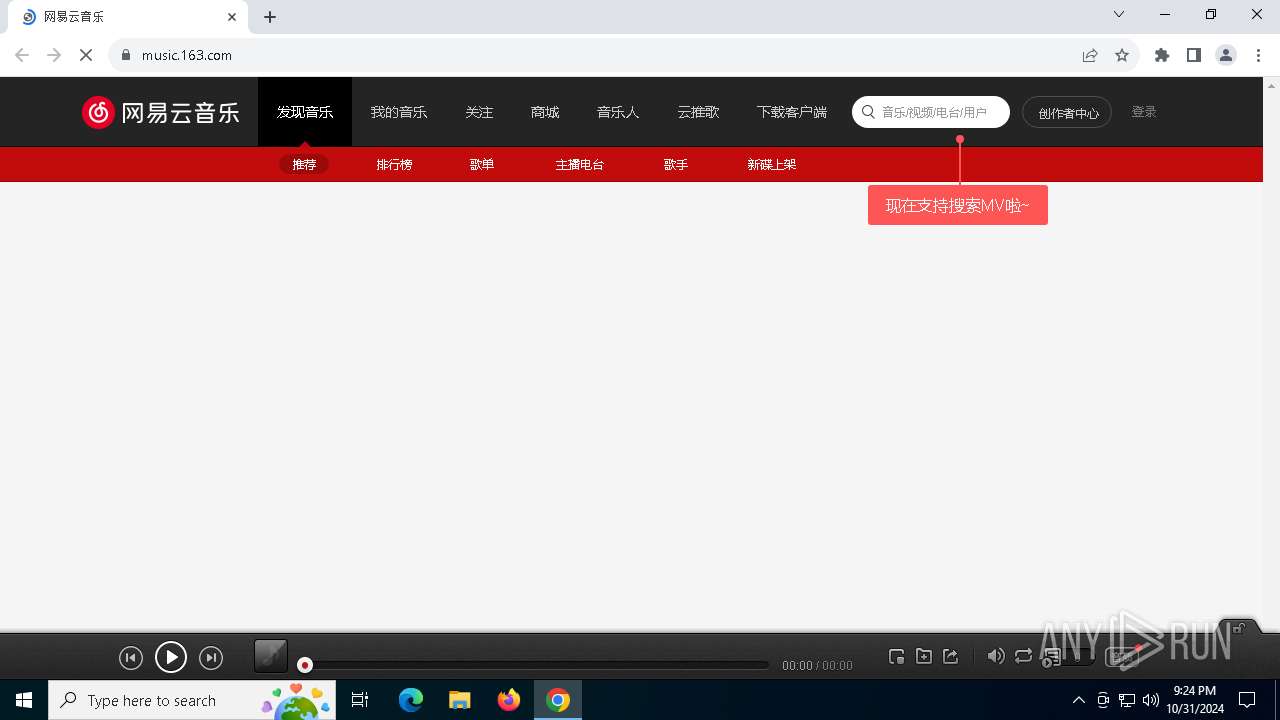Click the NetEase Cloud Music logo
Viewport: 1280px width, 720px height.
(160, 112)
